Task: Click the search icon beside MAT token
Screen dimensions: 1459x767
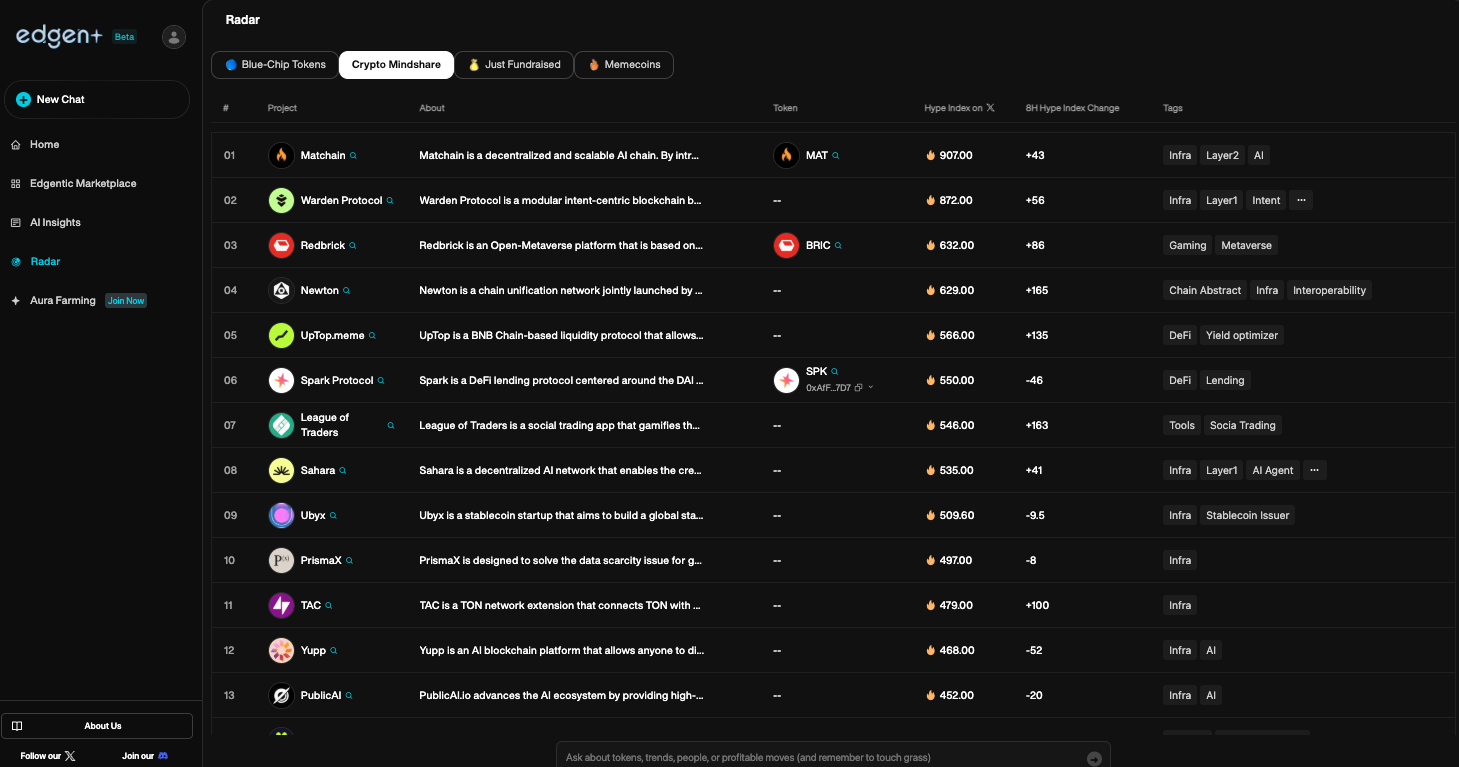Action: click(836, 156)
